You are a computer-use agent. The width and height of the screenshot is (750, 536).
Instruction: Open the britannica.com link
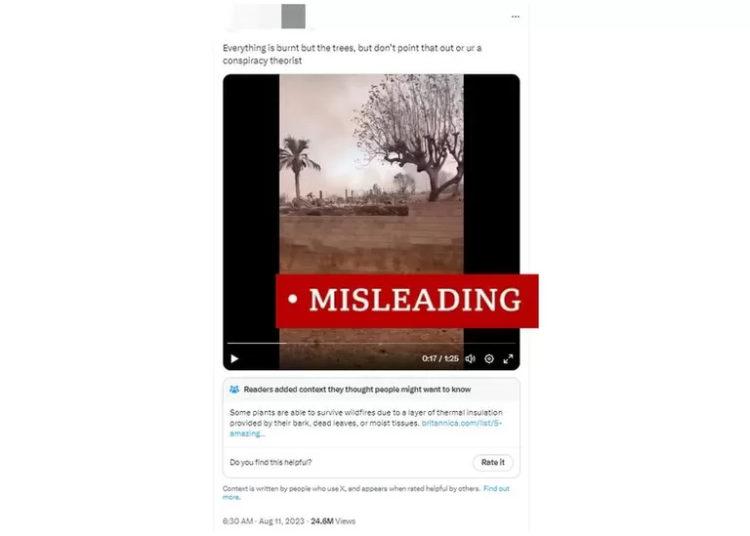(461, 423)
